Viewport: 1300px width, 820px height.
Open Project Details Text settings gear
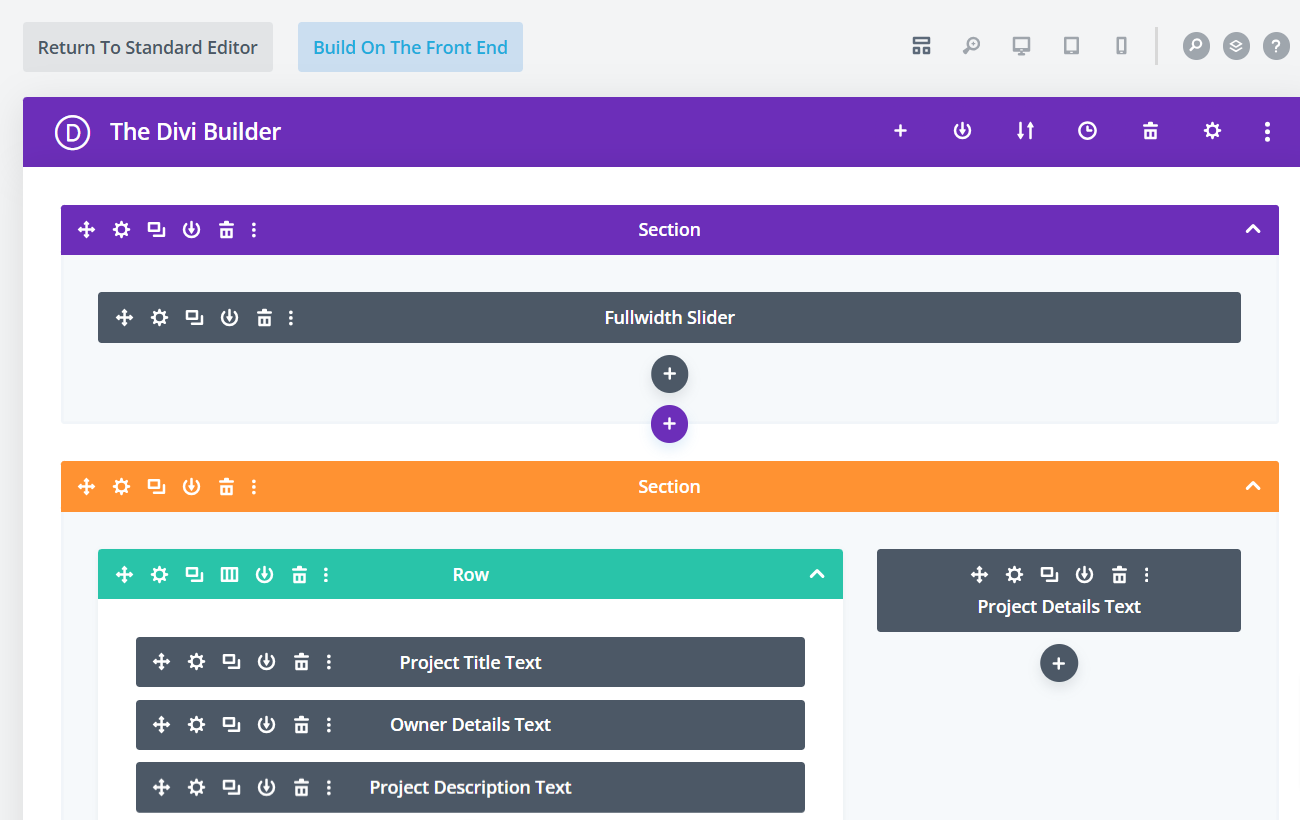[1014, 574]
